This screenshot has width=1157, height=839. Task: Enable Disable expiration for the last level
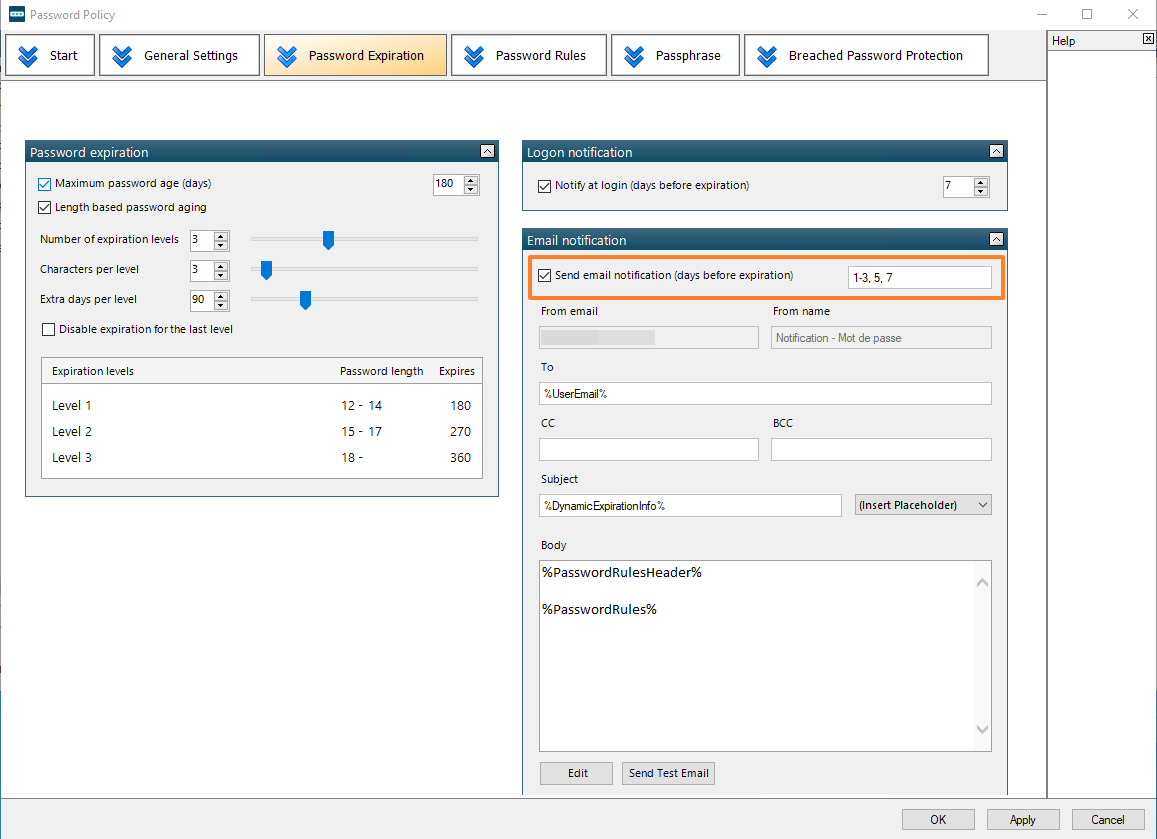48,330
